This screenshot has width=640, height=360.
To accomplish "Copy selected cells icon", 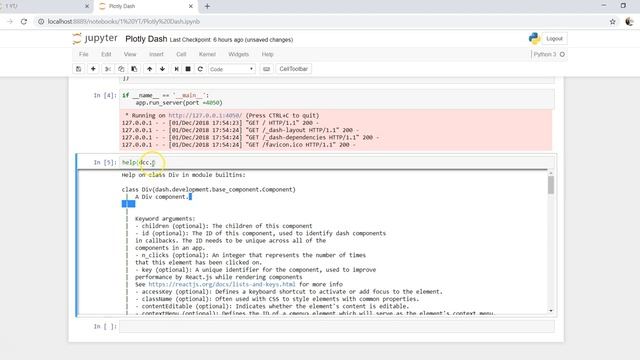I will click(121, 69).
